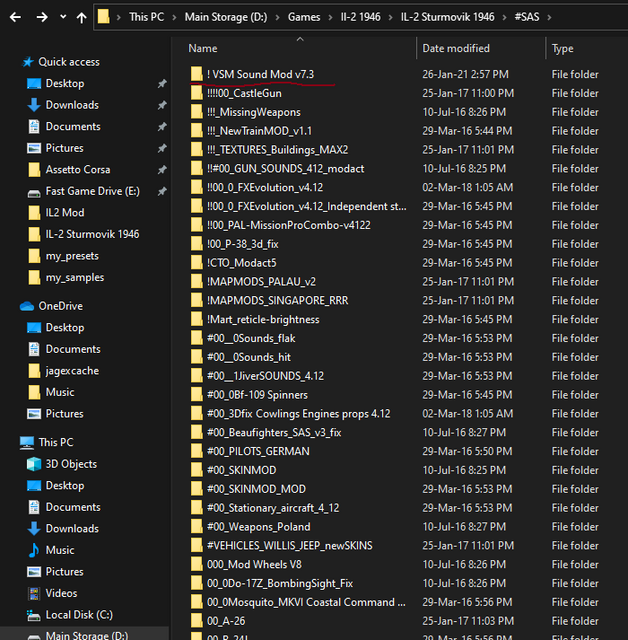Open the chevron after This PC
628x640 pixels.
pos(174,17)
